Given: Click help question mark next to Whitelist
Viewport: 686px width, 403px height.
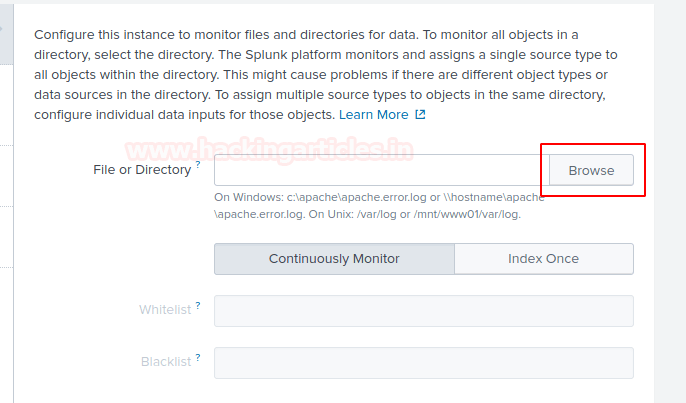Looking at the screenshot, I should point(198,304).
